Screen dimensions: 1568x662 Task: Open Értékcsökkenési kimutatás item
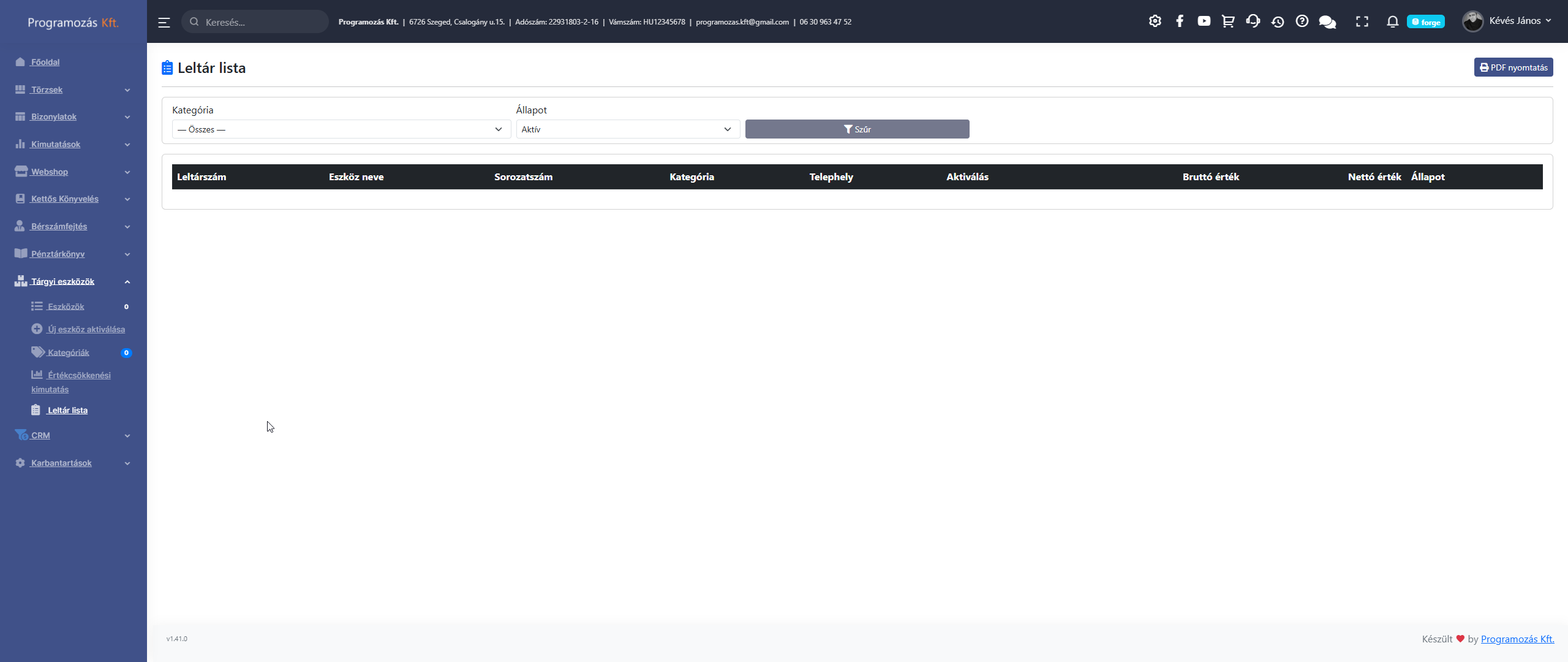point(71,382)
